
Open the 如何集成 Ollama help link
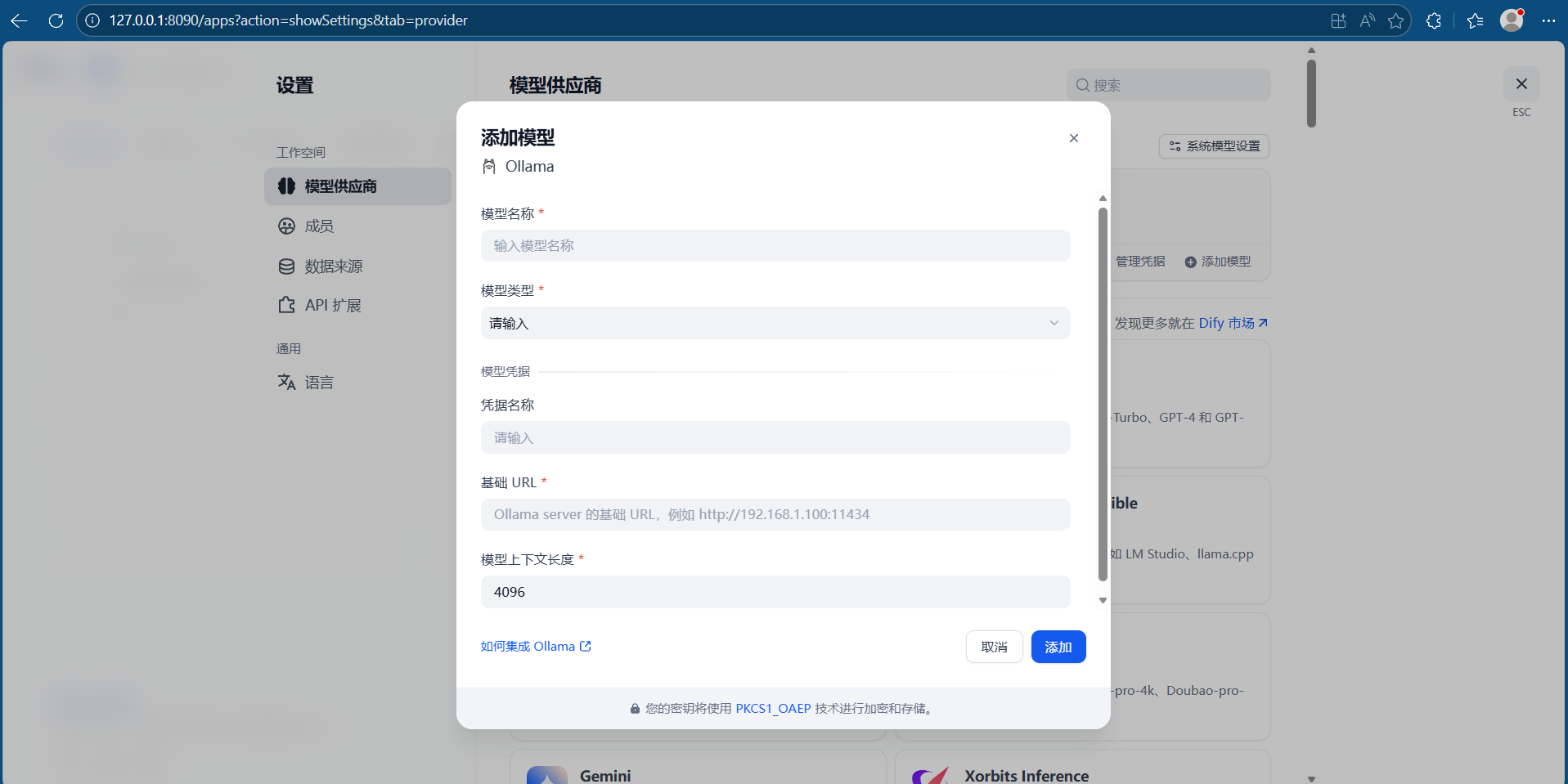[x=536, y=647]
